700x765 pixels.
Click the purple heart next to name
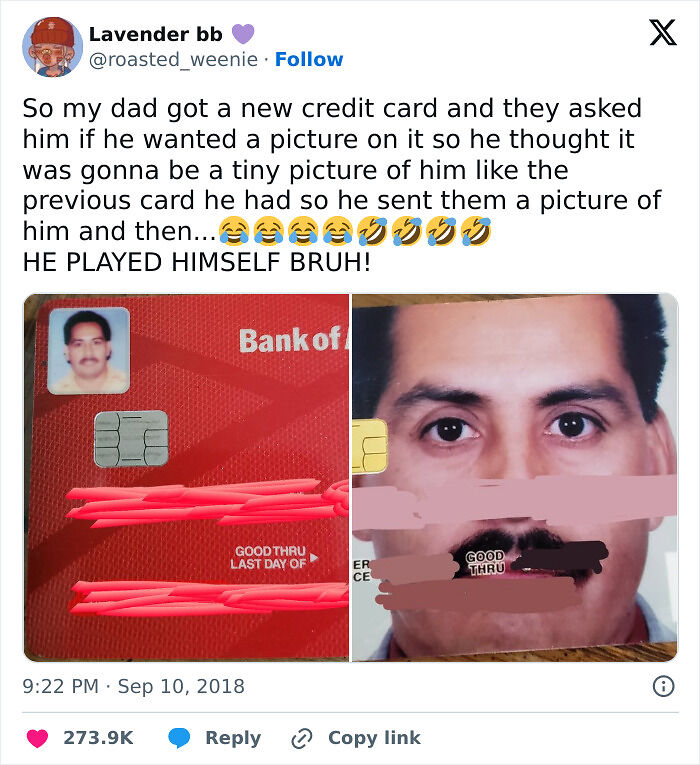click(242, 34)
